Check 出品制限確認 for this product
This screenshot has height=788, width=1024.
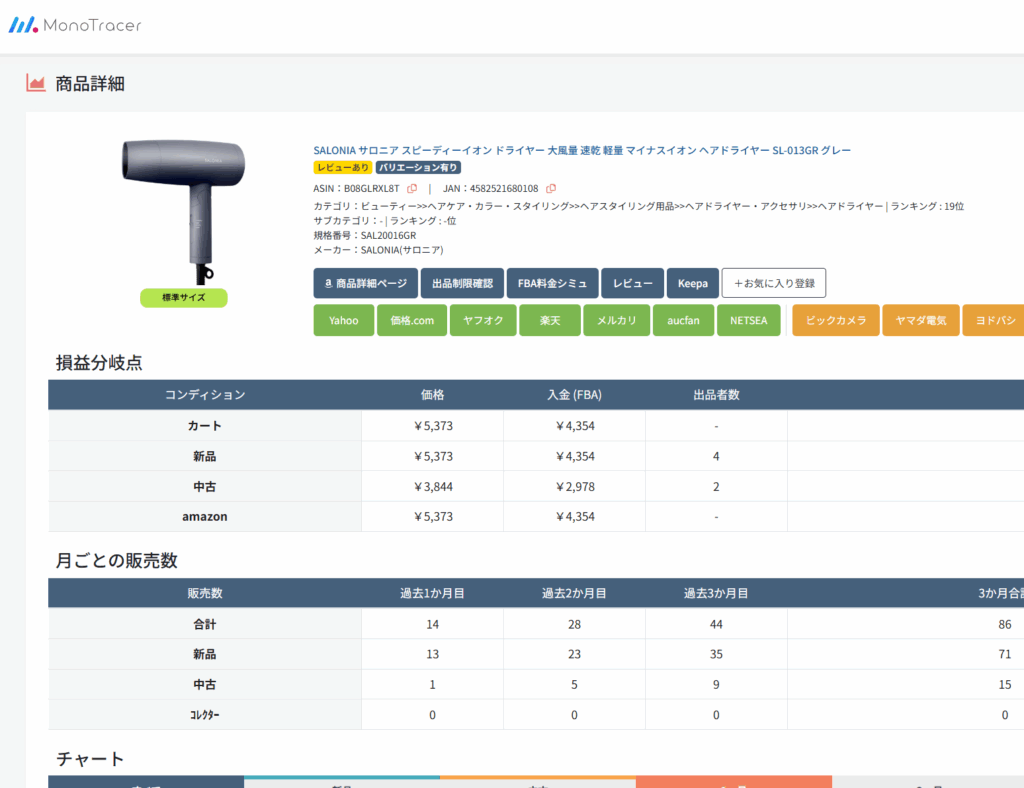tap(462, 283)
